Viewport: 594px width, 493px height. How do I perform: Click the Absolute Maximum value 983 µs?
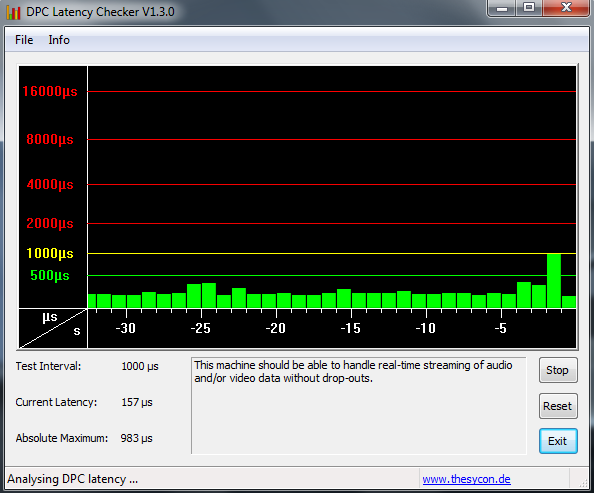click(x=136, y=438)
